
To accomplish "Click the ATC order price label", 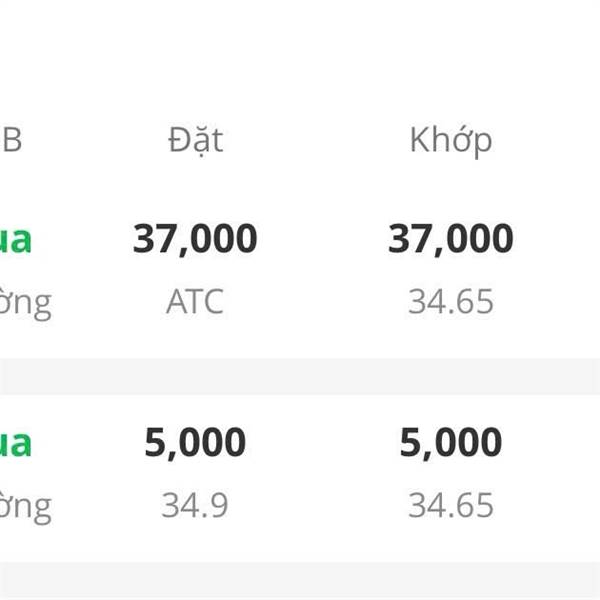I will [x=195, y=302].
